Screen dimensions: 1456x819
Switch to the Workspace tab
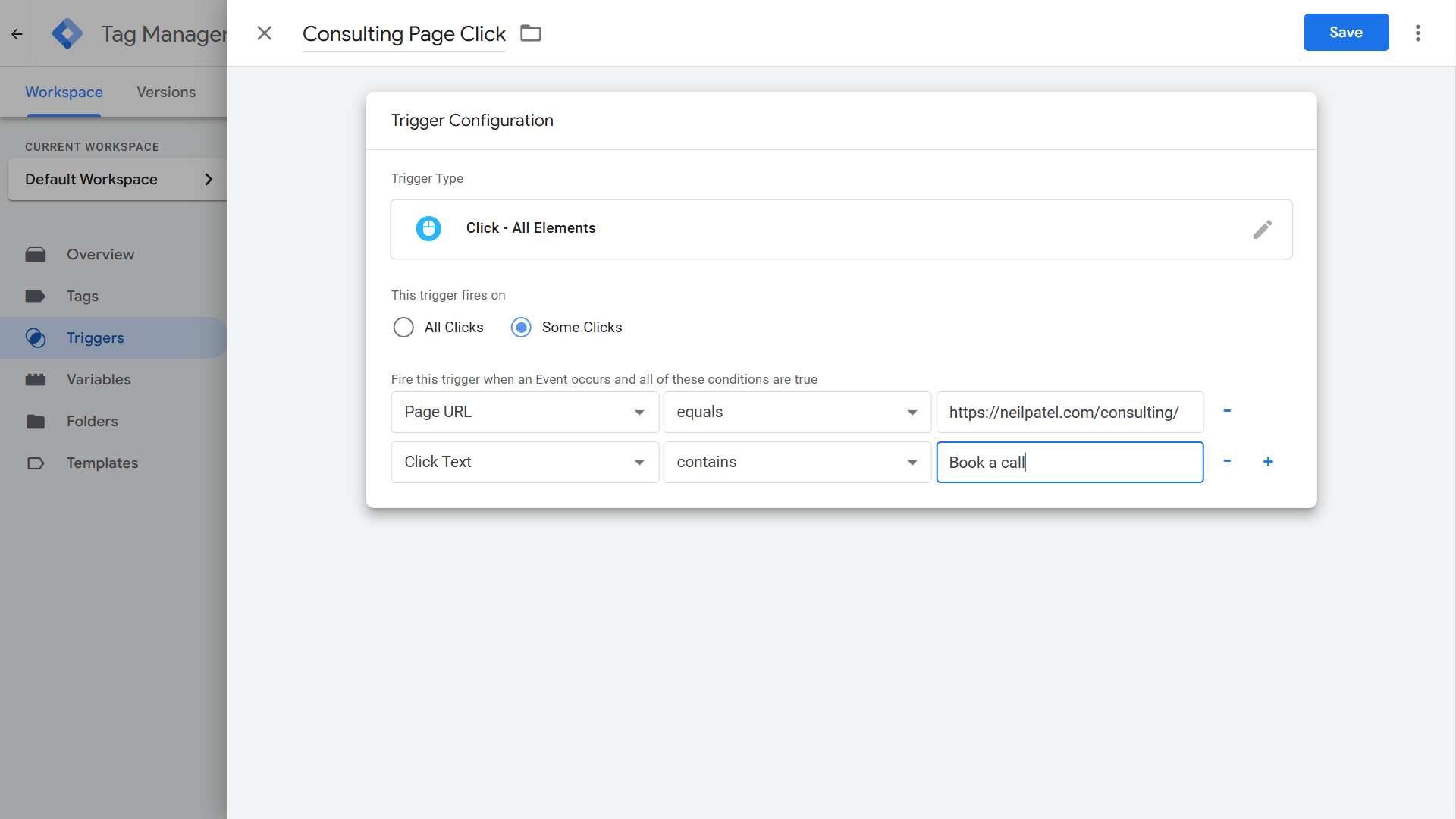(x=64, y=92)
